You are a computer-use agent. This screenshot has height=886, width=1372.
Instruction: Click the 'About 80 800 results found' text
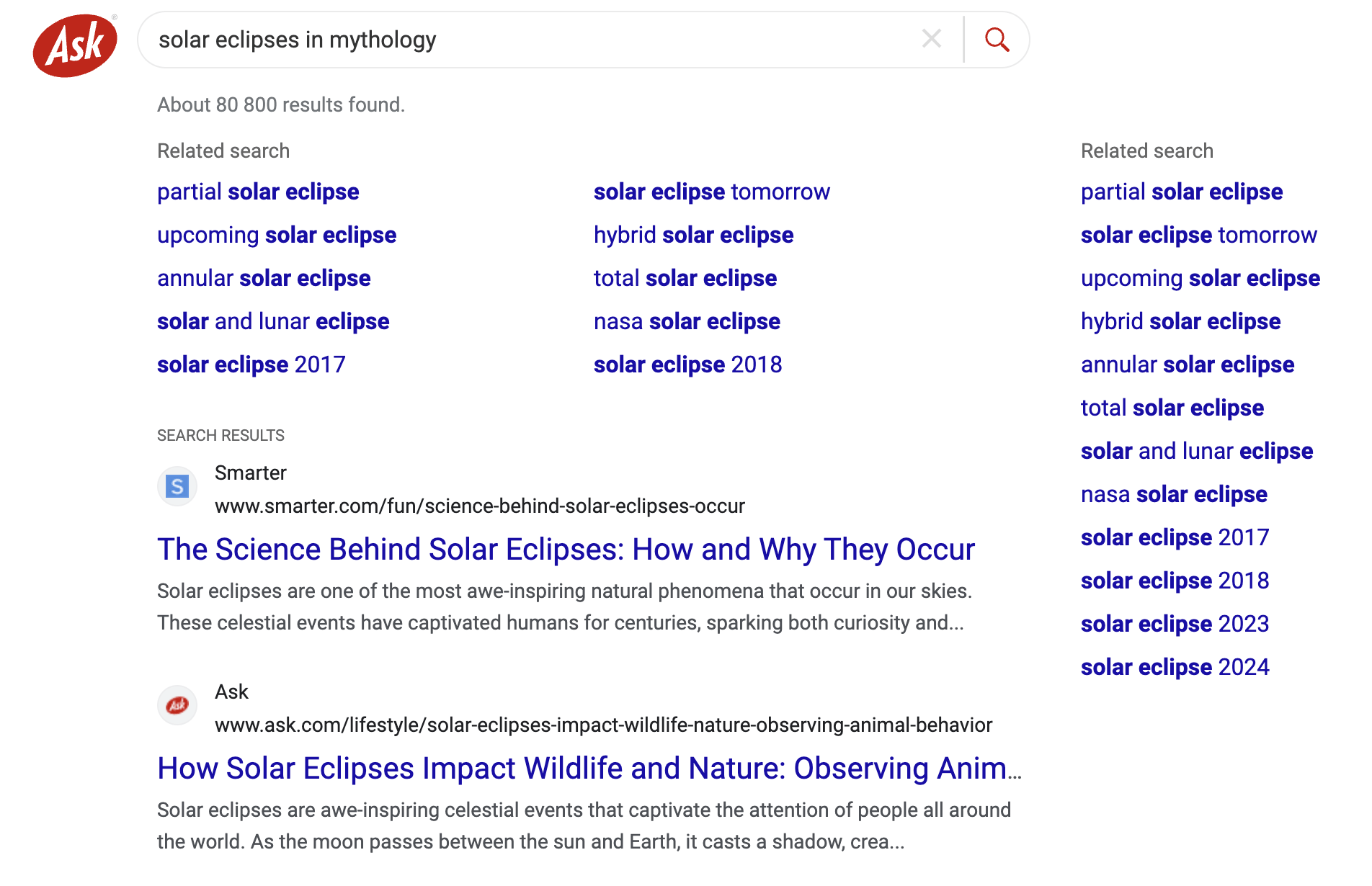(x=281, y=105)
